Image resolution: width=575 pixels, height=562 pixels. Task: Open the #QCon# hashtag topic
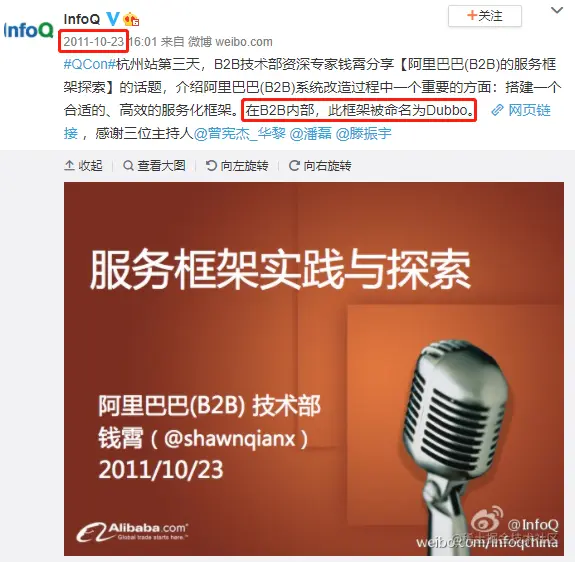pos(90,64)
